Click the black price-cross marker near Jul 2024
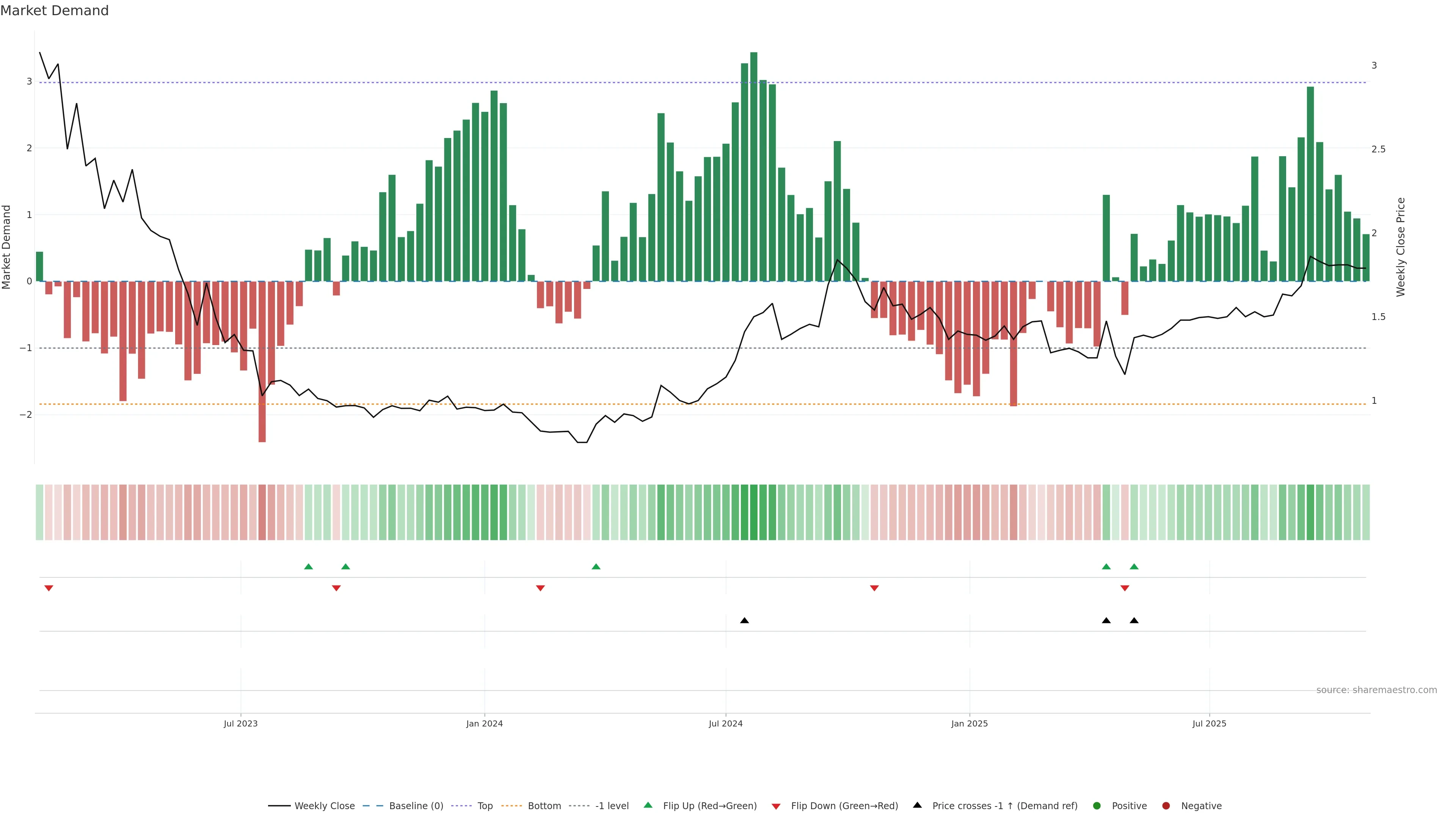 (x=744, y=621)
